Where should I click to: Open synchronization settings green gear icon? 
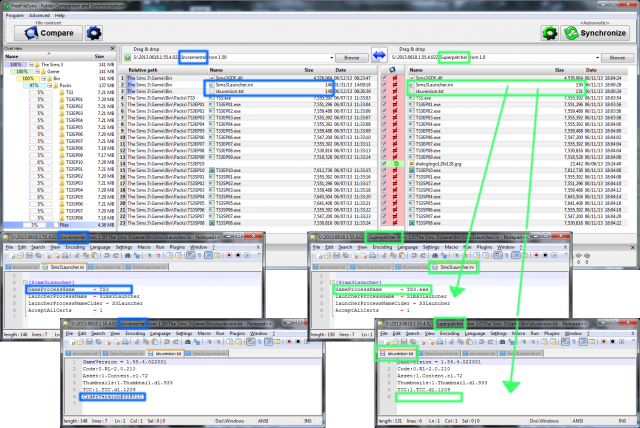548,33
